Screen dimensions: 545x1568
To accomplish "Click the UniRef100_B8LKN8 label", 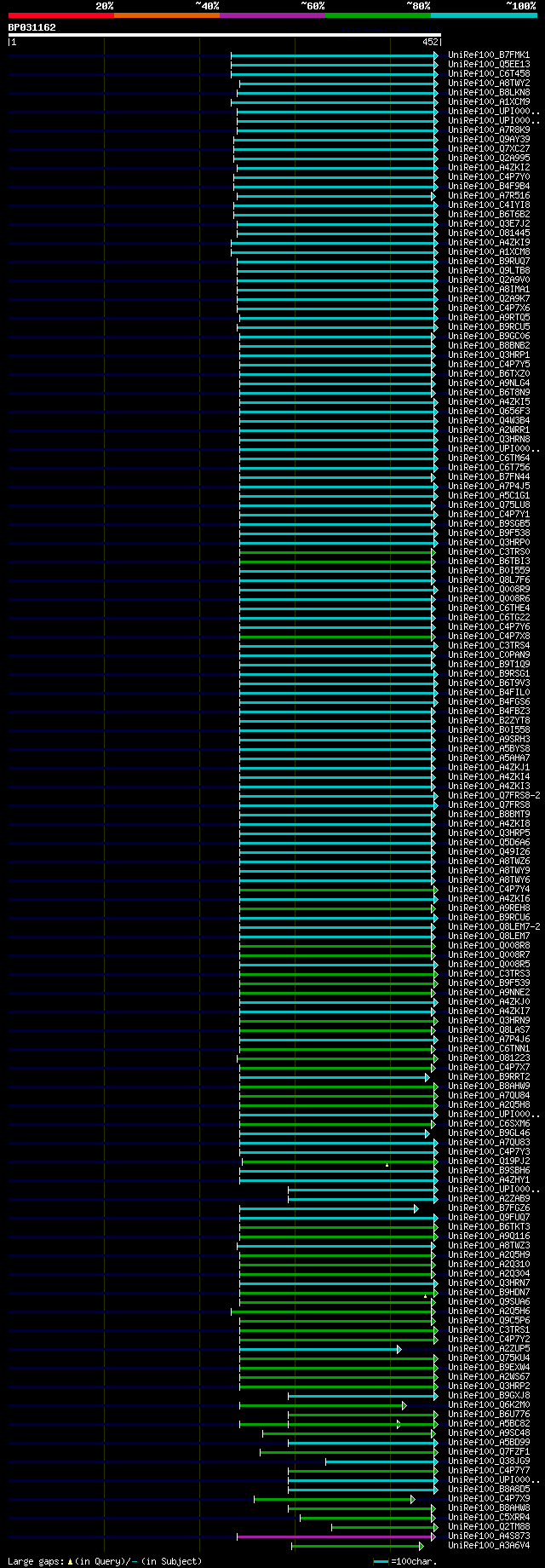I will [489, 92].
